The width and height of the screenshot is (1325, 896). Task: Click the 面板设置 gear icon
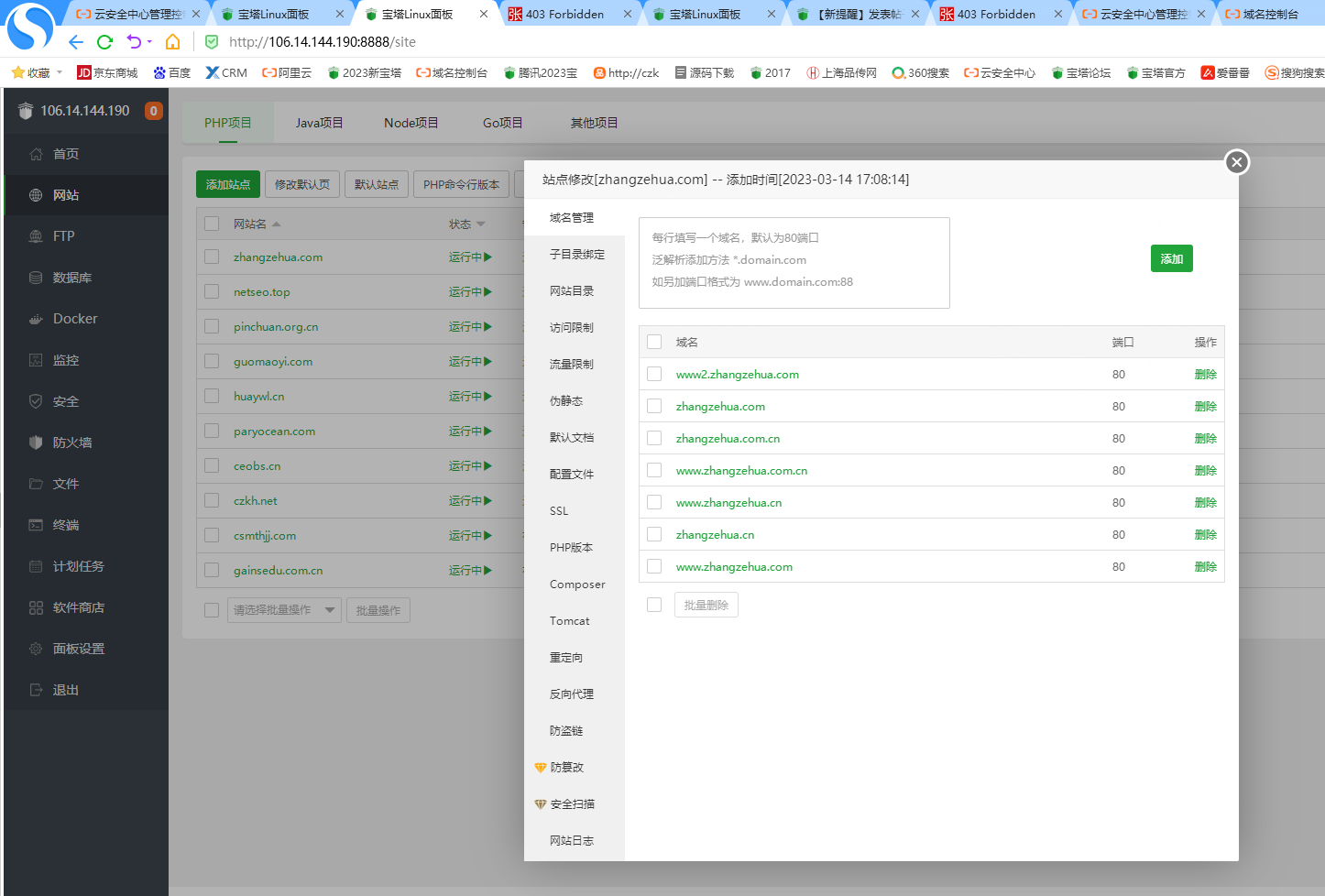coord(36,649)
